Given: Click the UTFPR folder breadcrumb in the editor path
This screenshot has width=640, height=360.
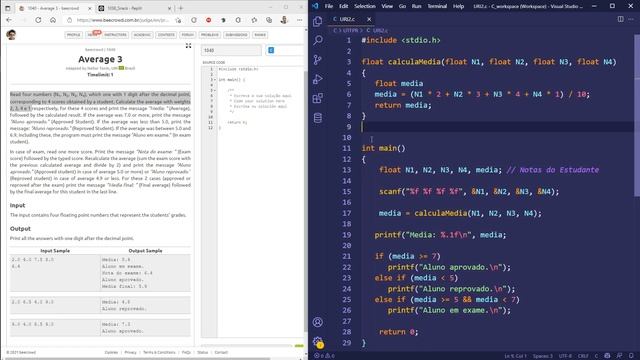Looking at the screenshot, I should pos(350,30).
